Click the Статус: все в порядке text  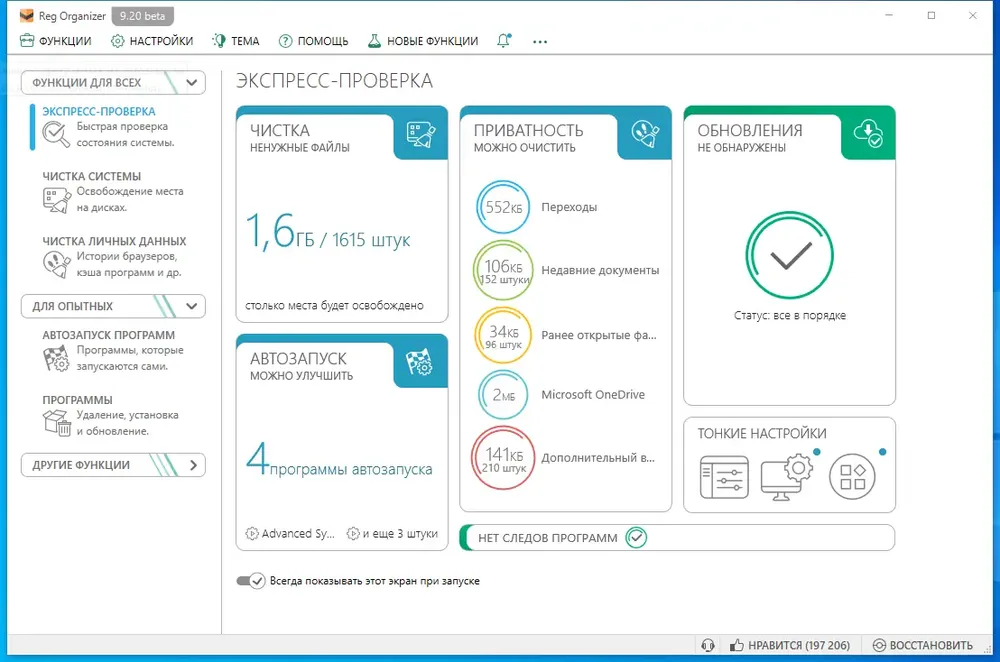pyautogui.click(x=790, y=315)
